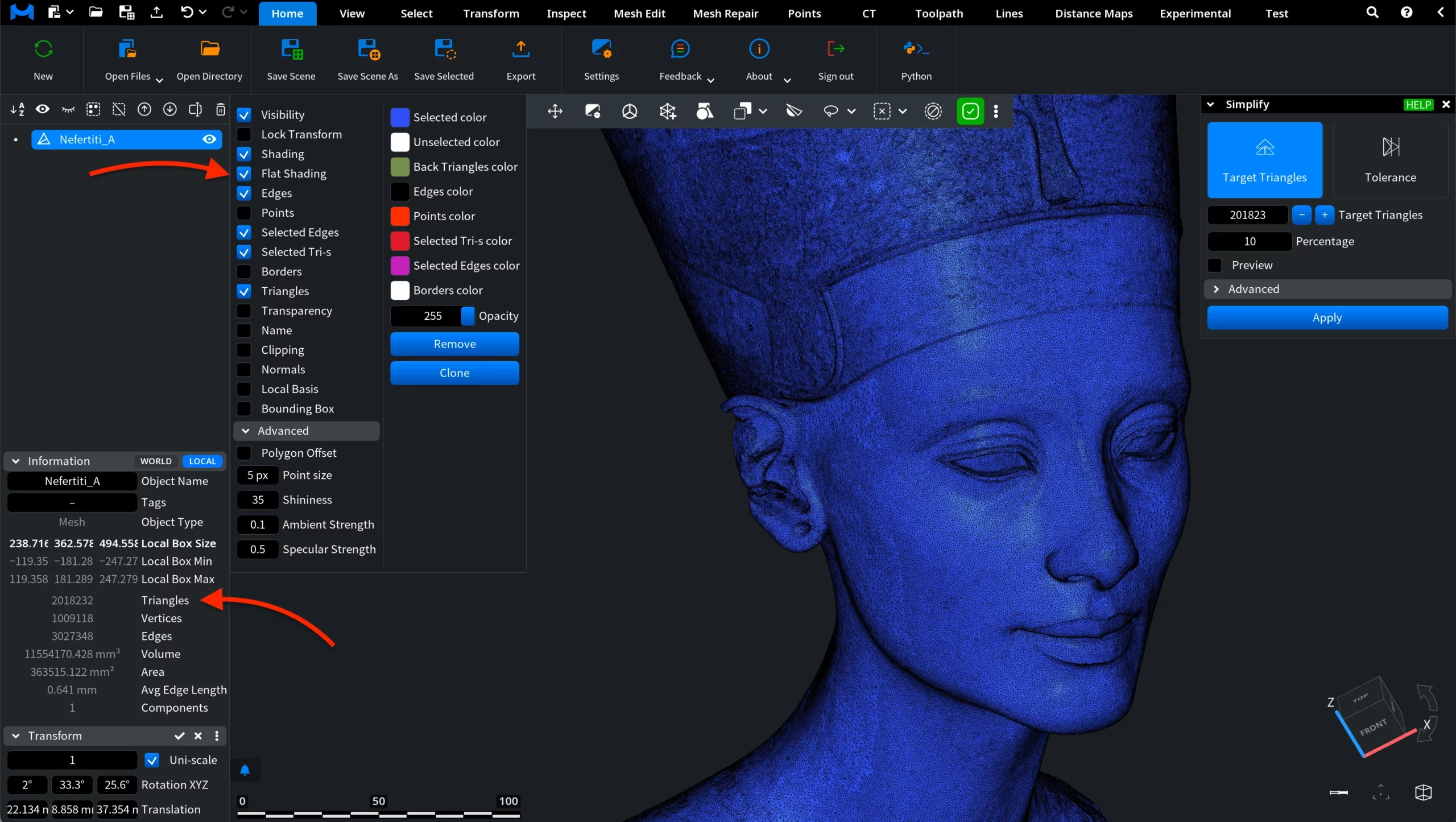
Task: Collapse the Advanced section in visual properties
Action: pos(307,431)
